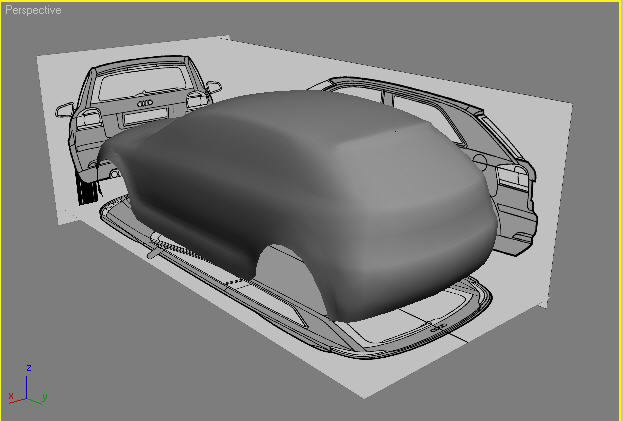The width and height of the screenshot is (623, 421).
Task: Click the Perspective viewport label
Action: [x=33, y=10]
